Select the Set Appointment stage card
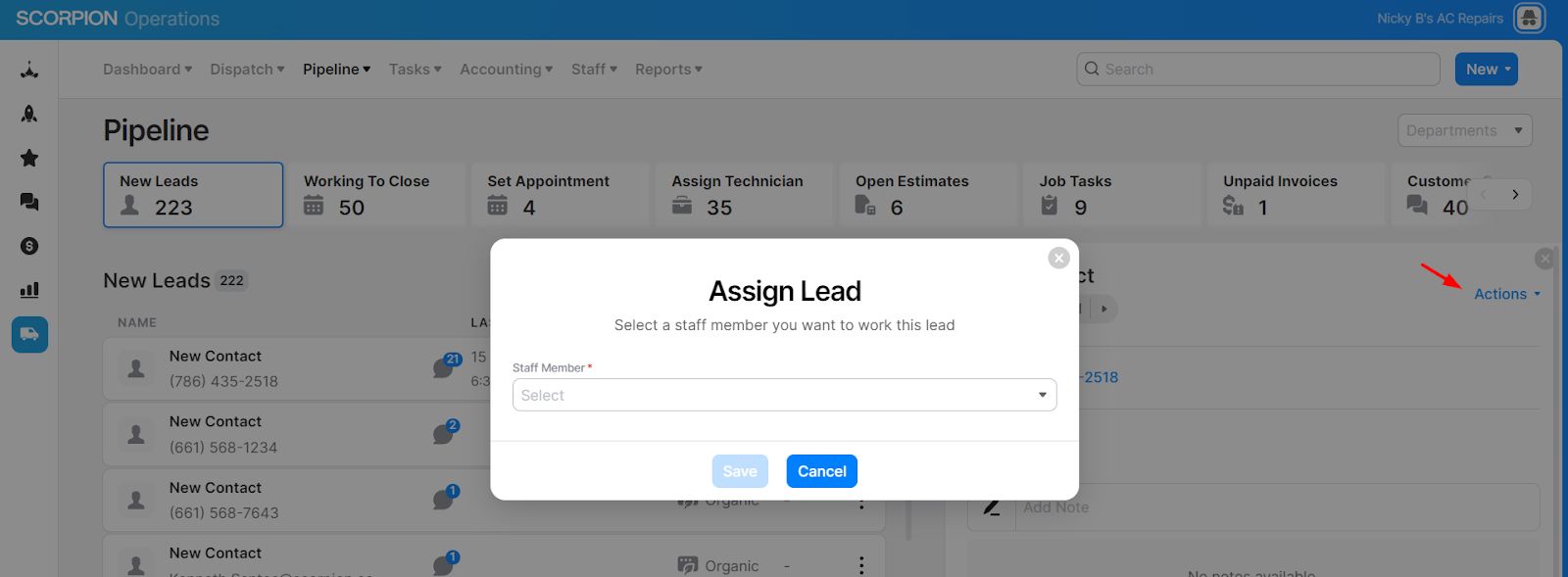 pos(561,195)
